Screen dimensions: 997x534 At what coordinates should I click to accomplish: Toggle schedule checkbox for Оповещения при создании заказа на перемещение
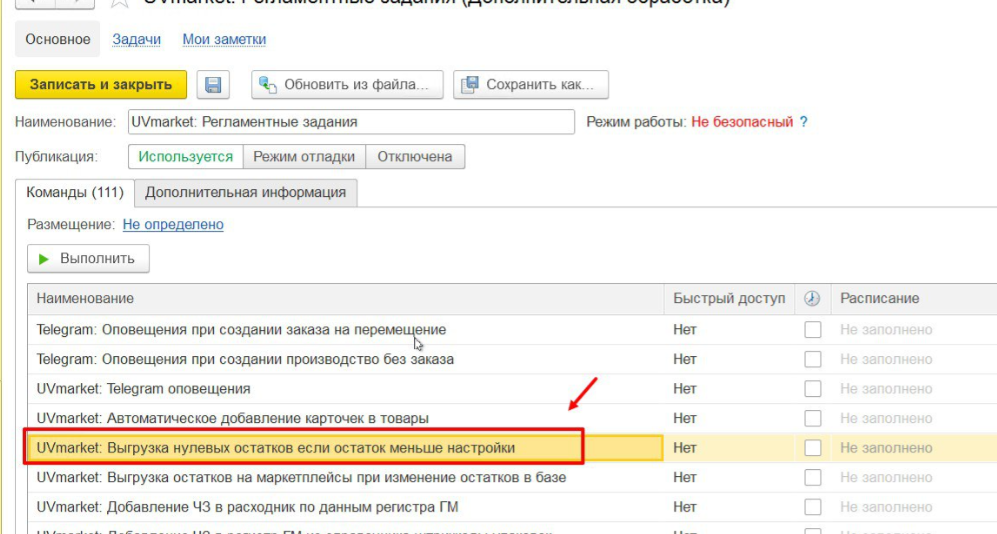[x=813, y=330]
